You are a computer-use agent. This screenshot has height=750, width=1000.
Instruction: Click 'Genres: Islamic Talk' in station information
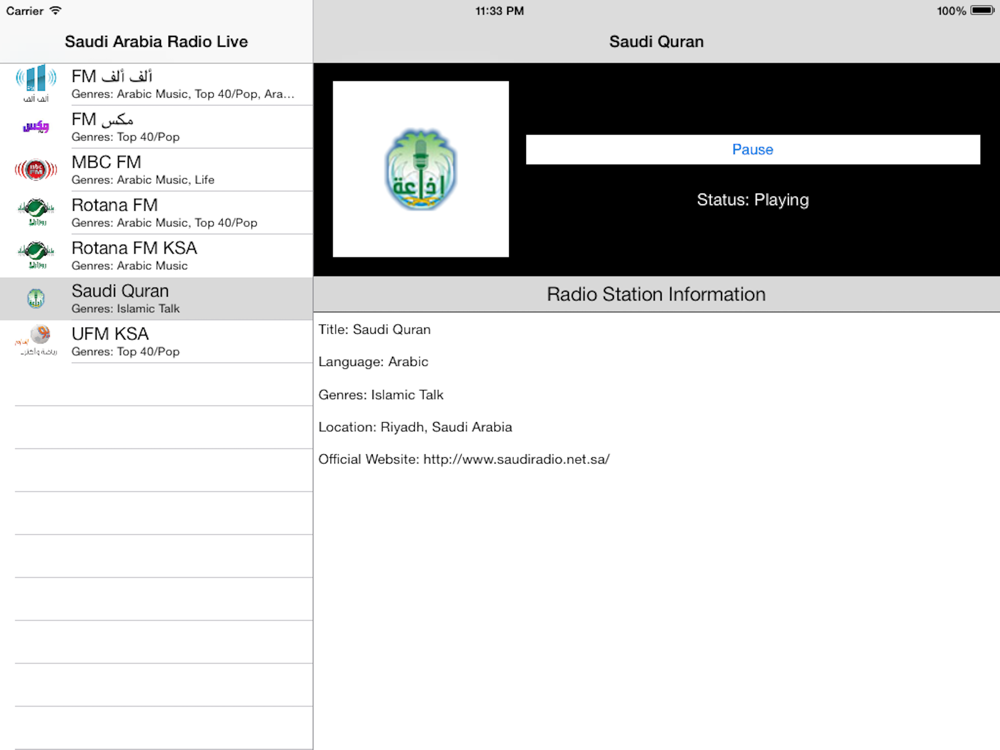coord(381,395)
